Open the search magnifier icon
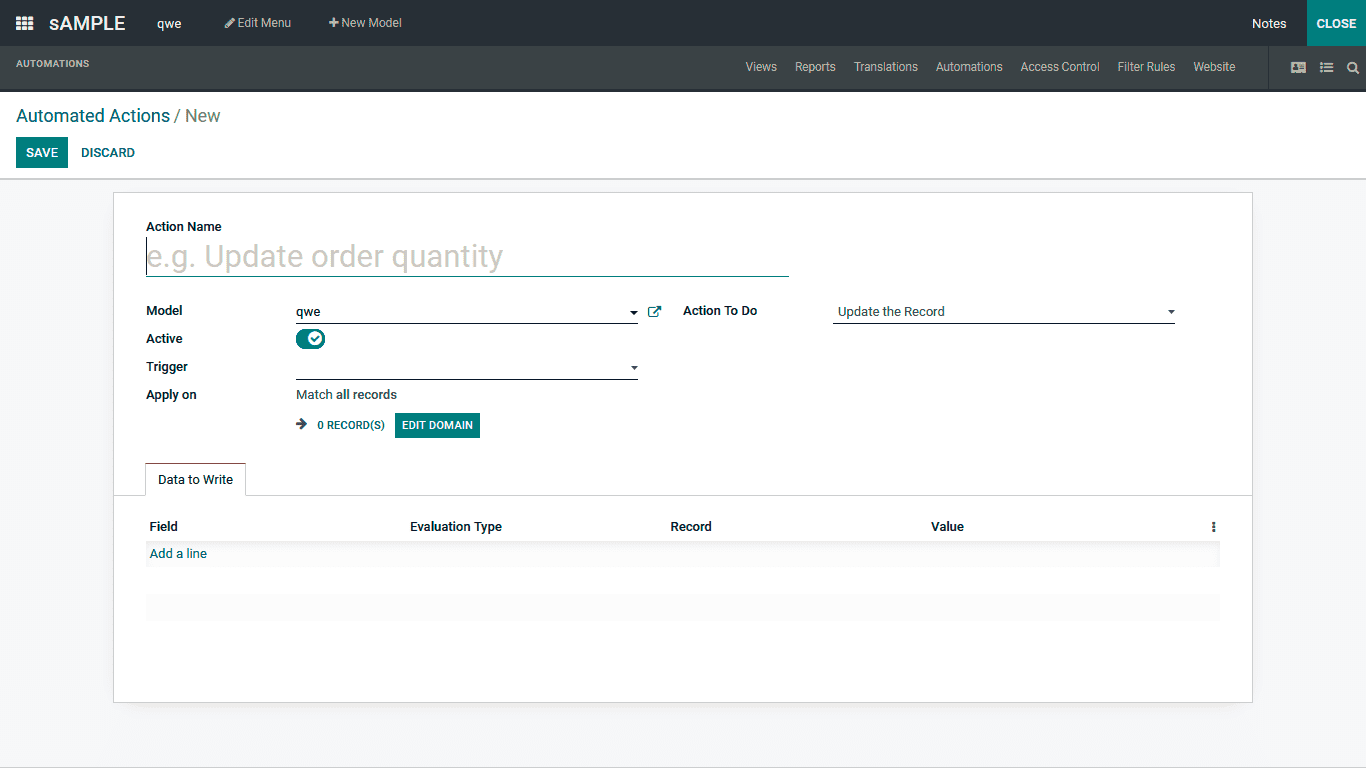The image size is (1366, 768). coord(1353,68)
